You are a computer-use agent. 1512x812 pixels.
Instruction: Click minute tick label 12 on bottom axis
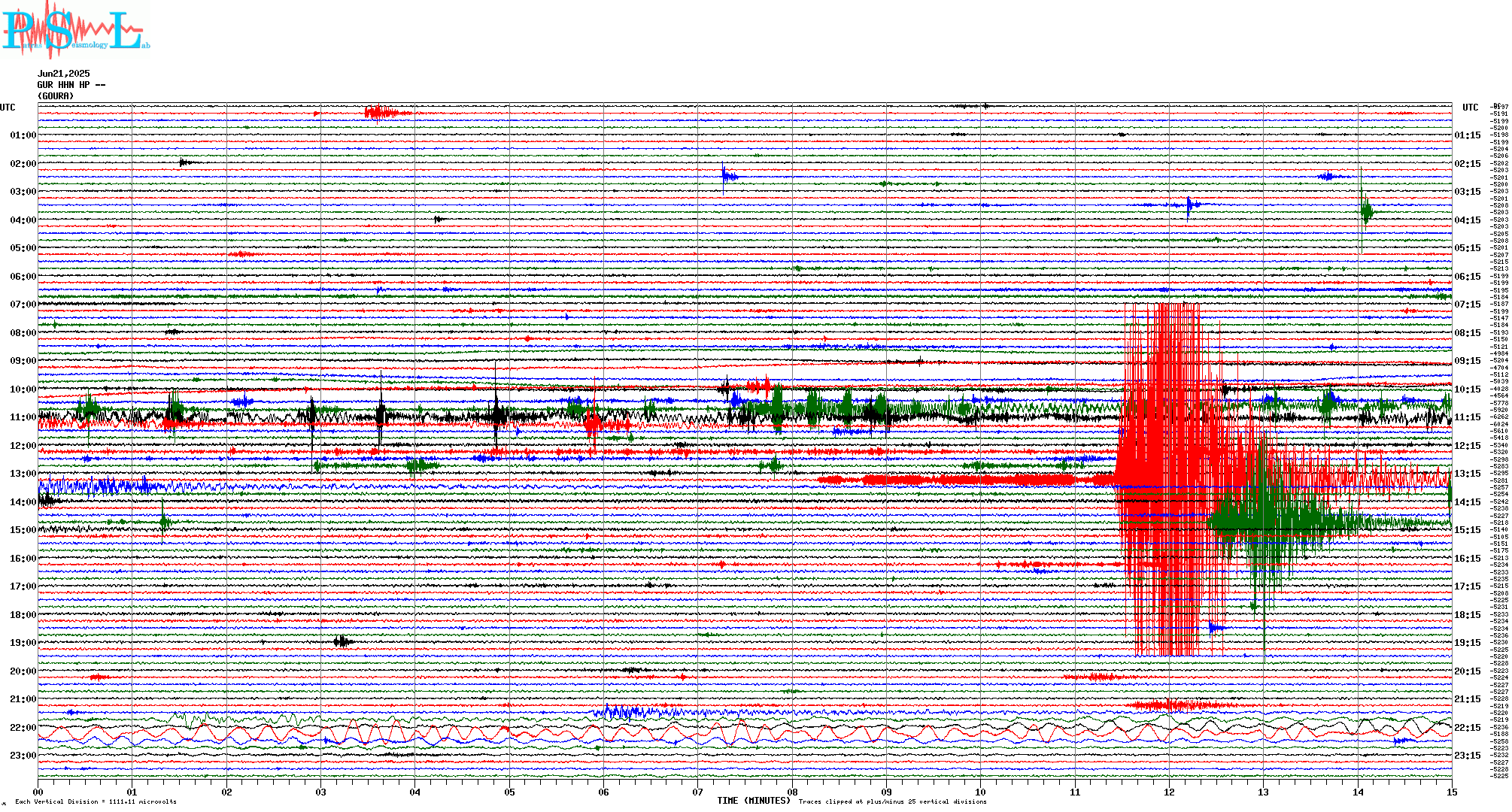point(1169,792)
